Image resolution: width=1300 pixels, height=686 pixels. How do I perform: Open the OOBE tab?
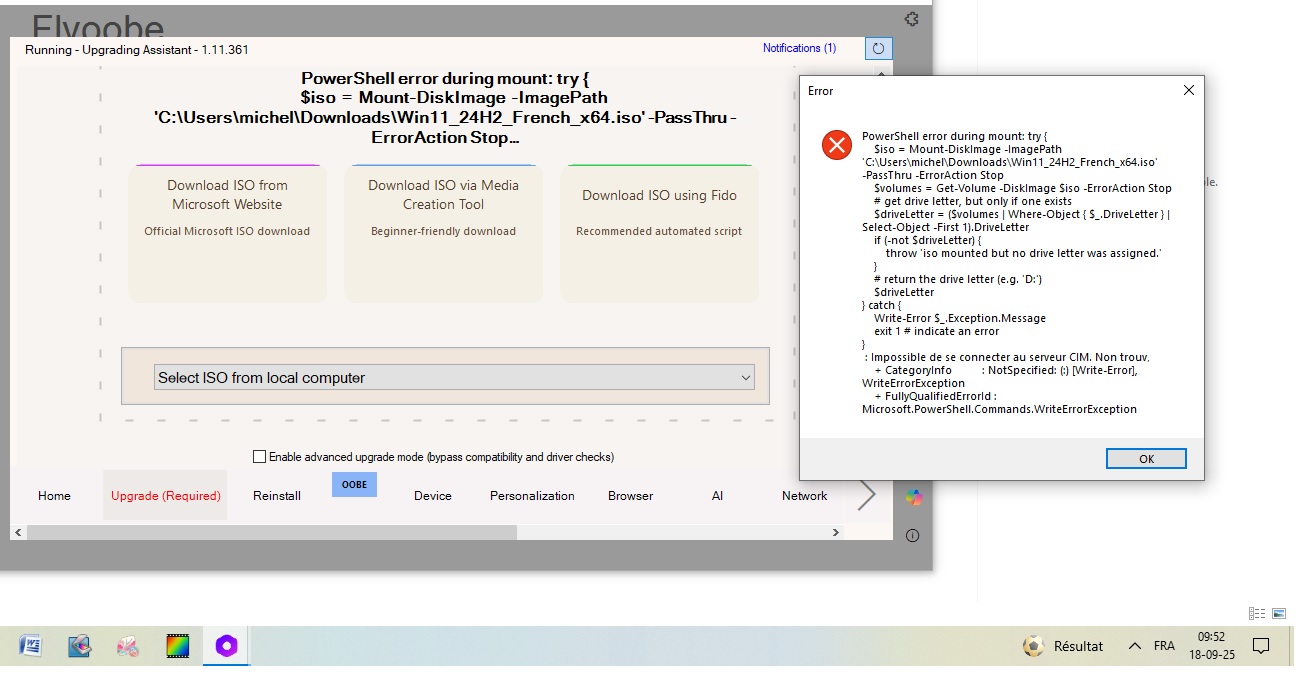[354, 485]
